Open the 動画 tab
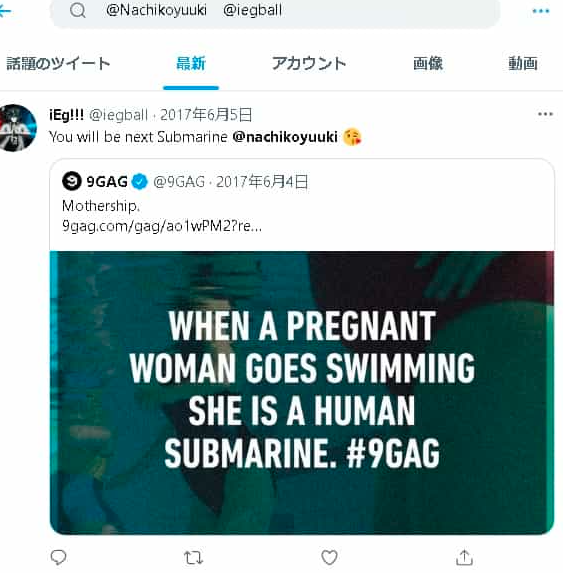The height and width of the screenshot is (573, 563). click(x=523, y=64)
